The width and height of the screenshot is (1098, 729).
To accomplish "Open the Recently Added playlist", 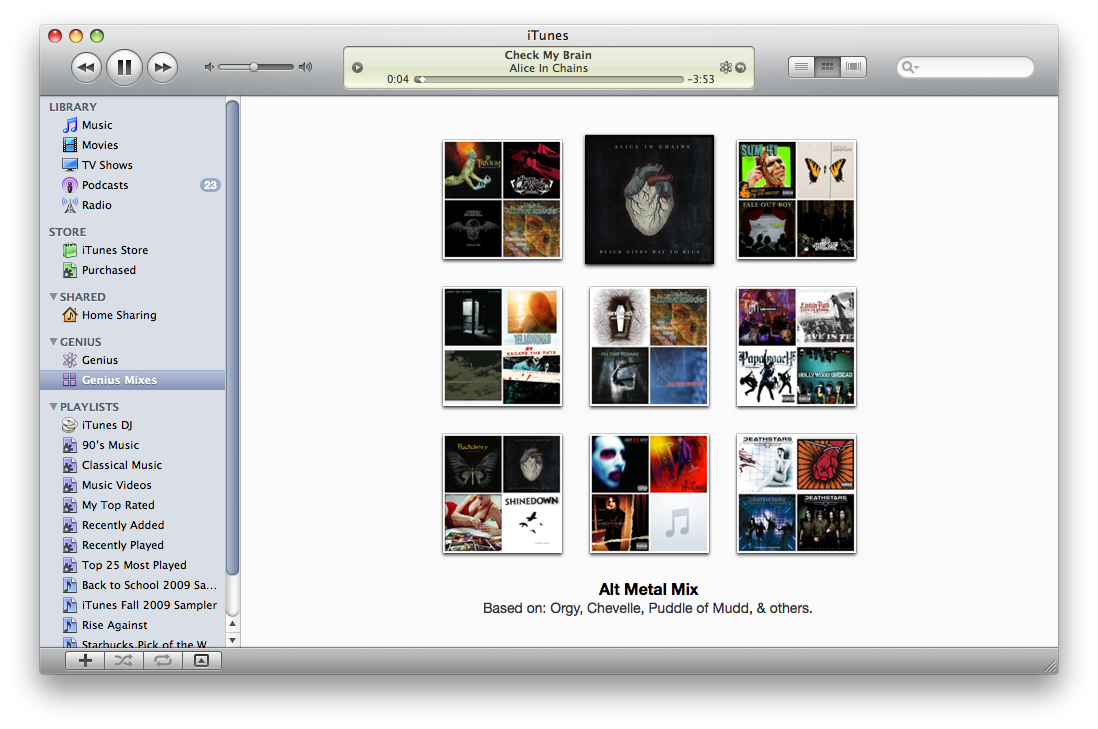I will 133,525.
